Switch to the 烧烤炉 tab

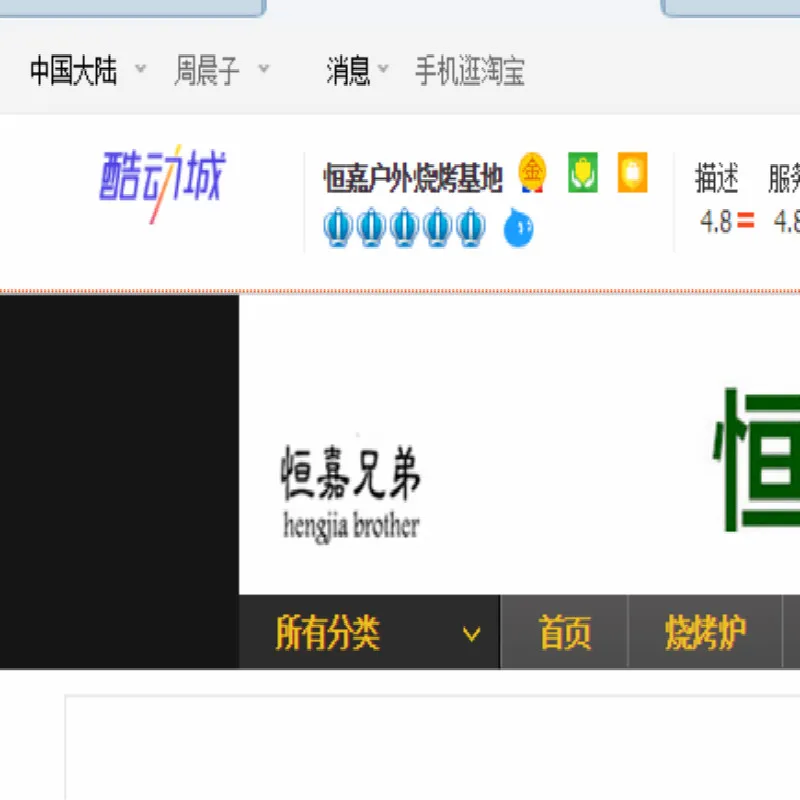[705, 632]
